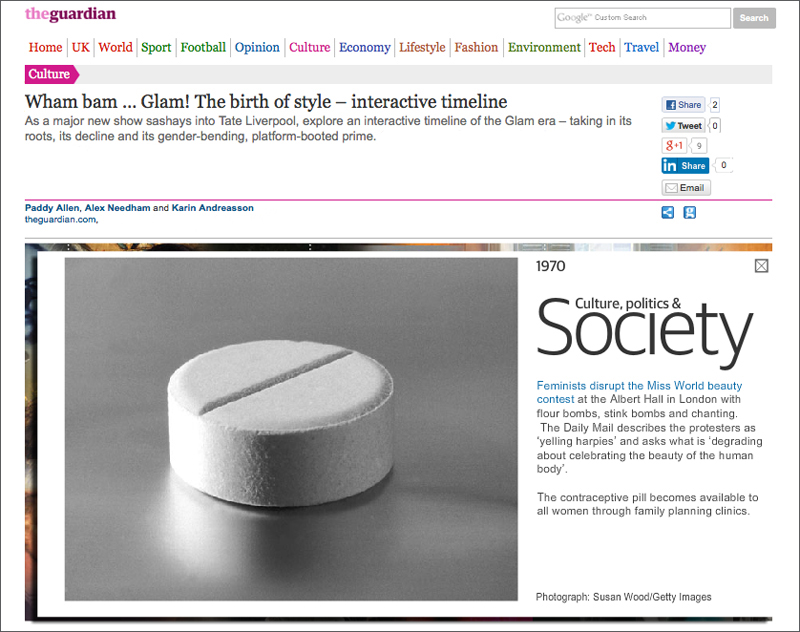Open Karin Andreasson's author page
The image size is (800, 632).
pyautogui.click(x=212, y=208)
